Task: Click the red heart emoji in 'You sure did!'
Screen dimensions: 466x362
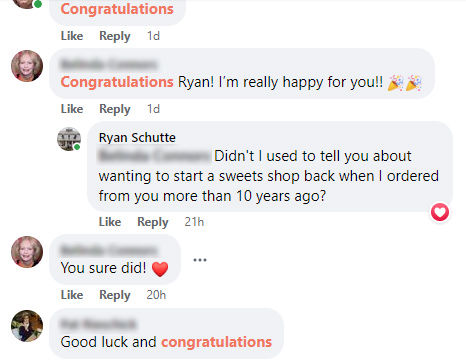Action: click(x=160, y=269)
